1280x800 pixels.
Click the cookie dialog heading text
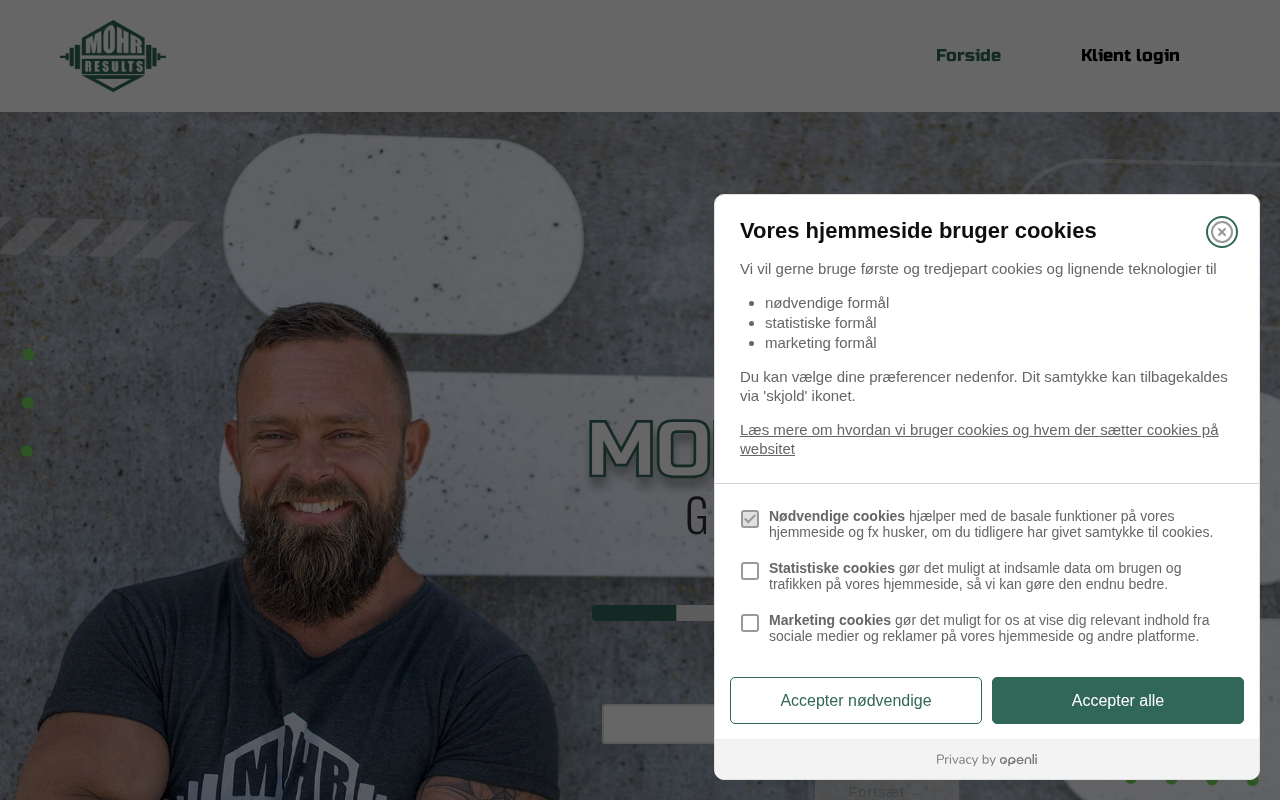click(918, 231)
